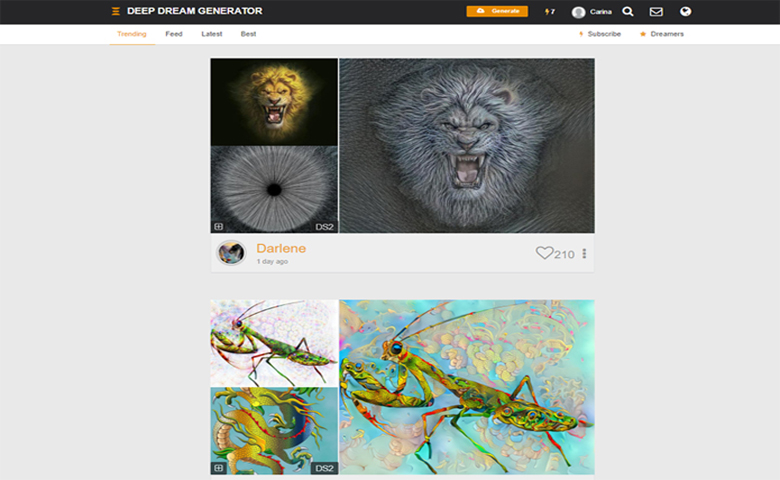Open the globe notifications icon
Image resolution: width=780 pixels, height=480 pixels.
coord(685,11)
